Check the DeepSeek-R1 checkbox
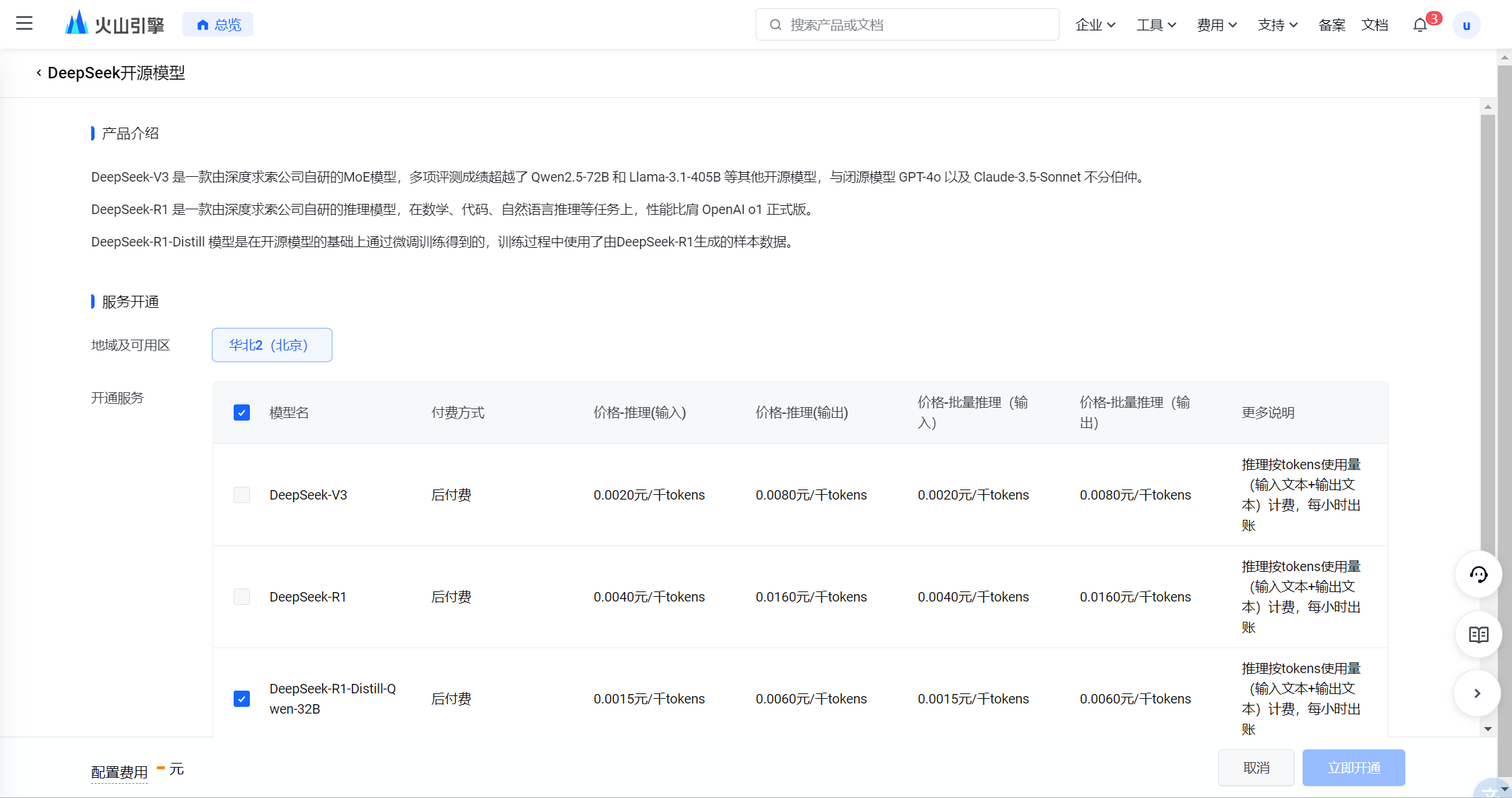Viewport: 1512px width, 798px height. point(242,597)
